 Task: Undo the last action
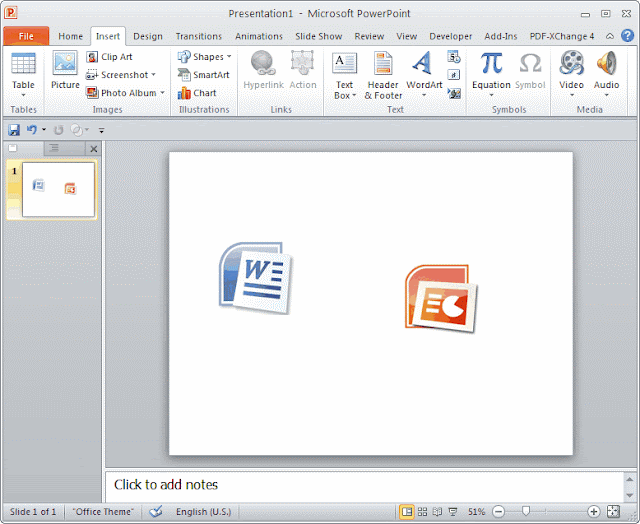32,130
